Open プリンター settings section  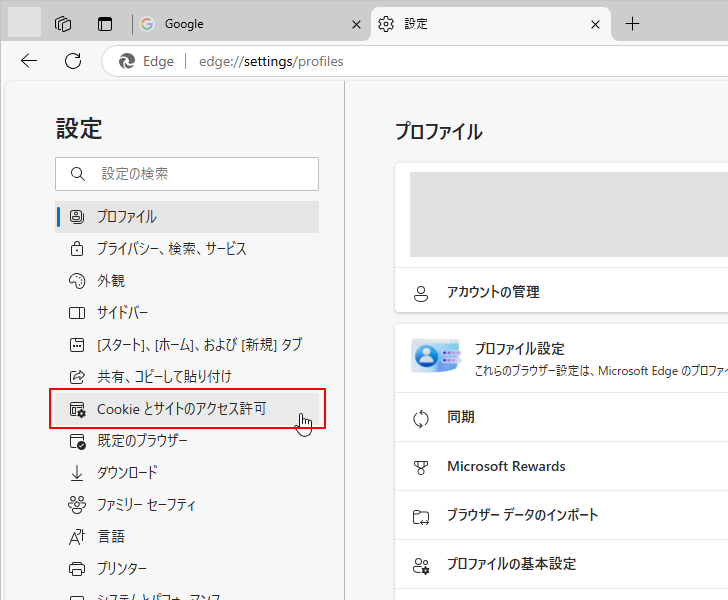tap(187, 569)
